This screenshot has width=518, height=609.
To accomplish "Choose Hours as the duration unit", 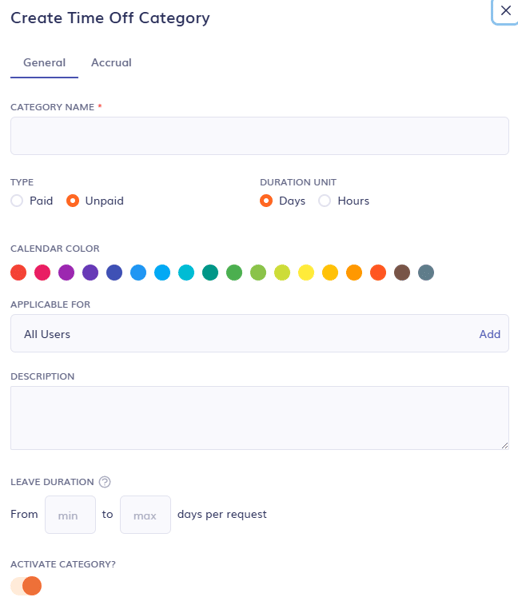I will [x=325, y=201].
